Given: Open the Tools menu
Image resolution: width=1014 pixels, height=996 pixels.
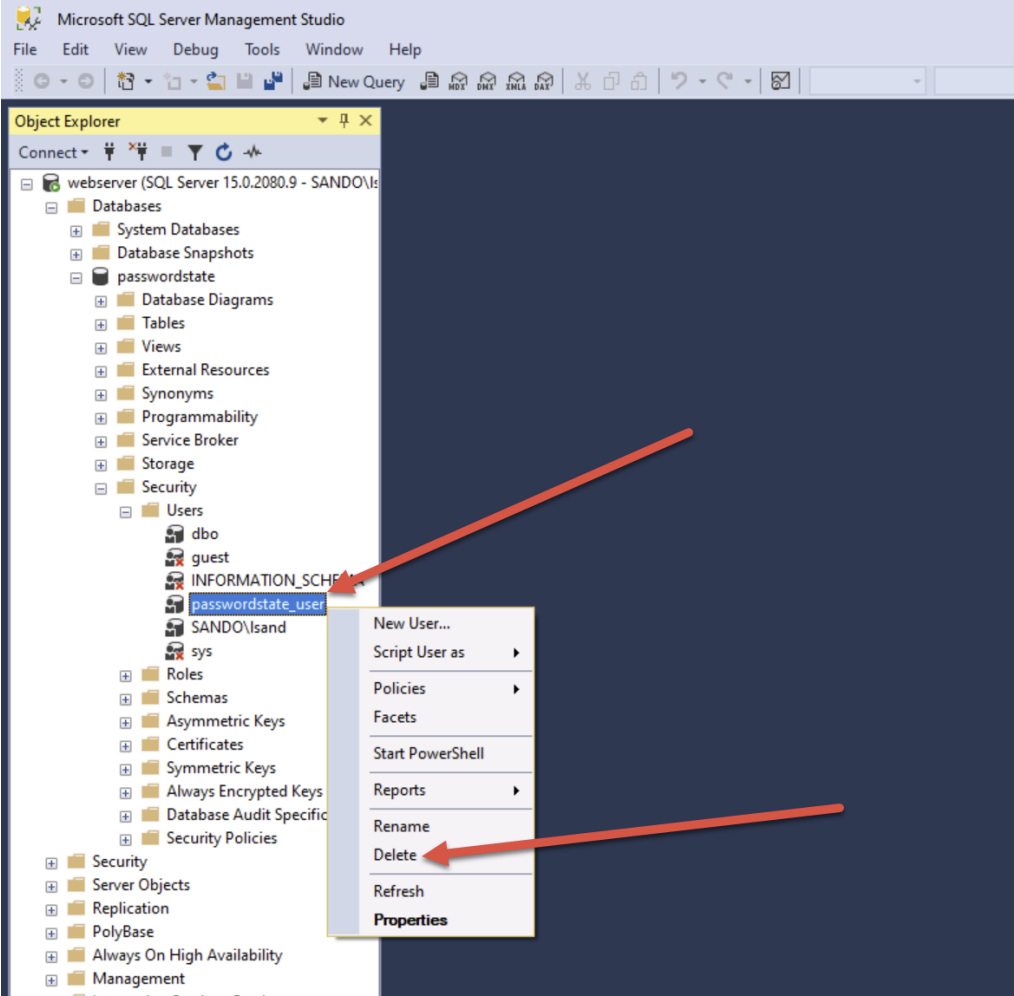Looking at the screenshot, I should (262, 50).
